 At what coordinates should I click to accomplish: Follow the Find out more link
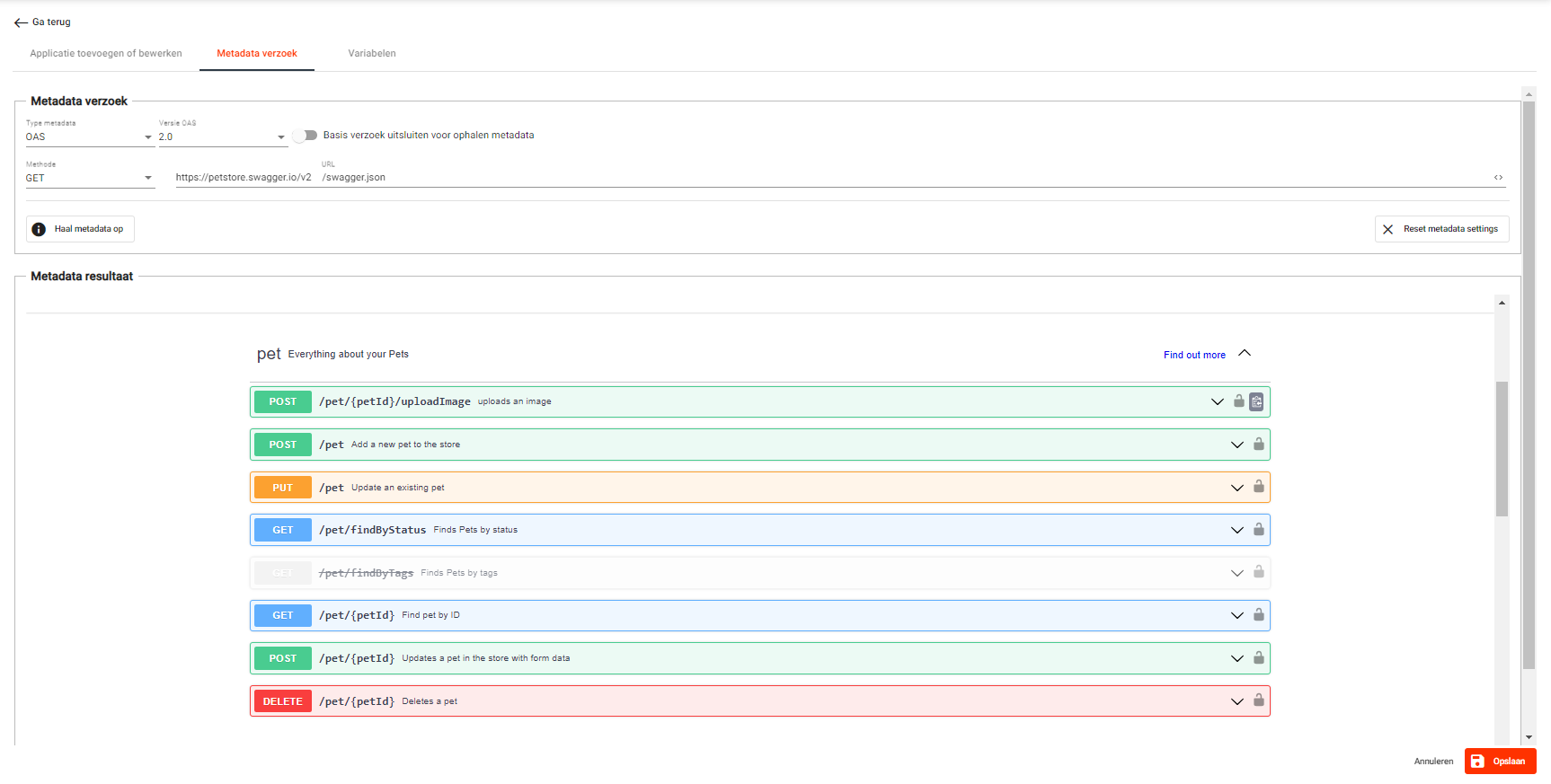(1193, 355)
